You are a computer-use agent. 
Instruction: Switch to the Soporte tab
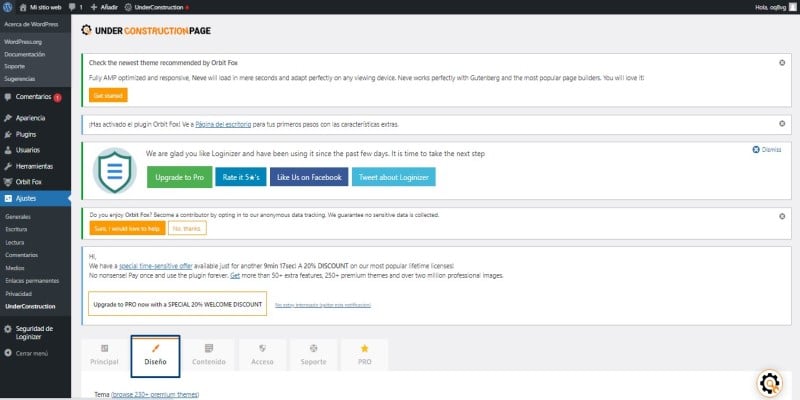(313, 355)
